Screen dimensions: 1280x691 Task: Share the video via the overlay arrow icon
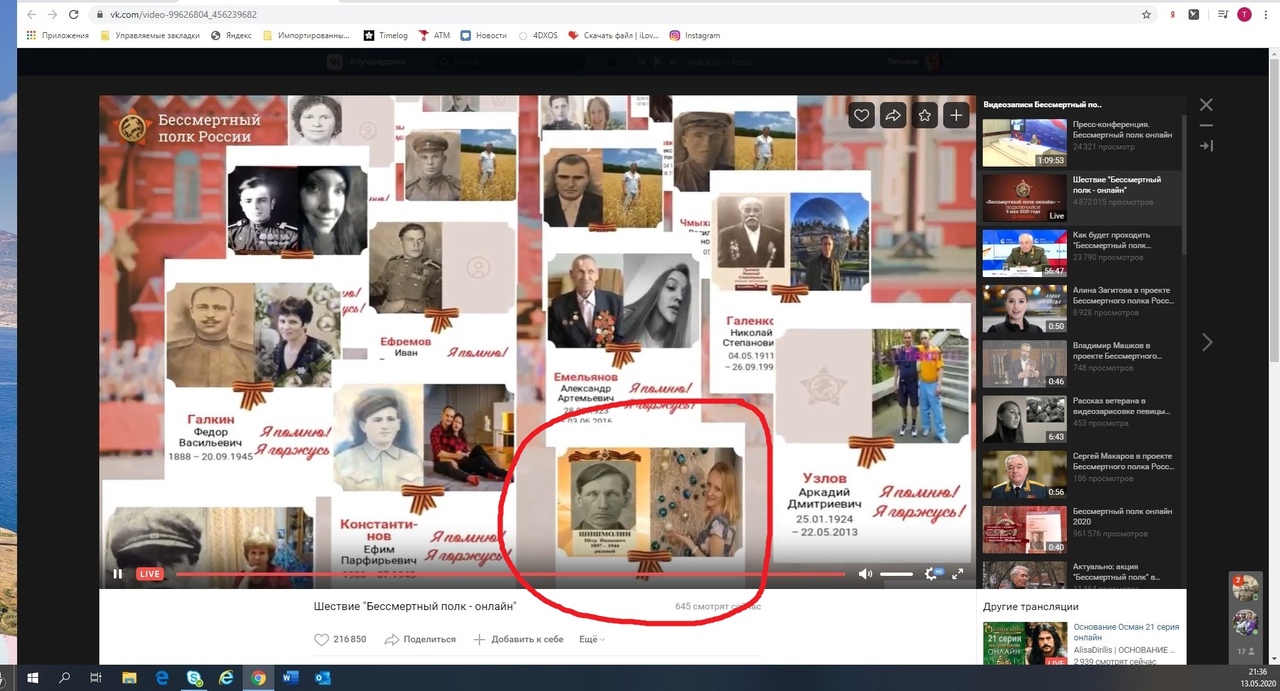coord(892,116)
